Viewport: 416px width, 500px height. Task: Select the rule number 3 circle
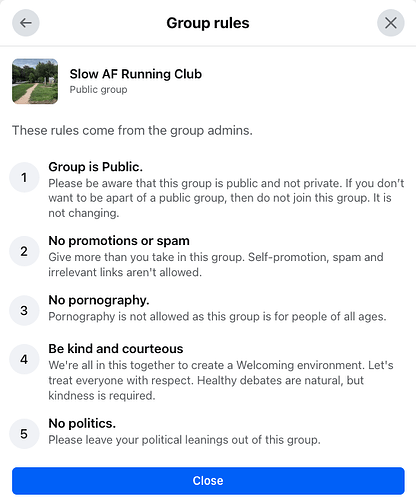[x=24, y=310]
